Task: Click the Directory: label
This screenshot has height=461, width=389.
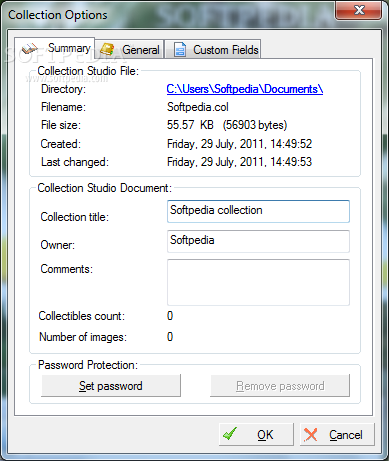Action: coord(63,89)
